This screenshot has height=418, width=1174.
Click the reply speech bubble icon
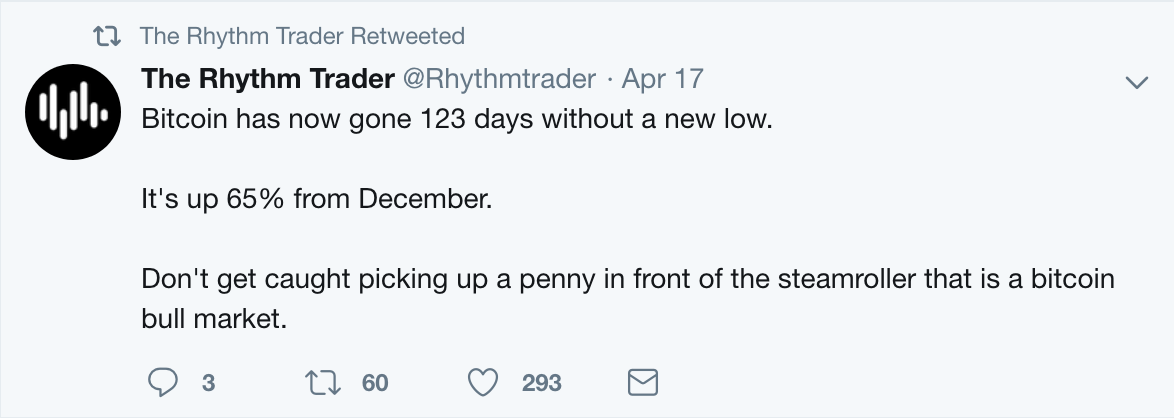coord(162,383)
